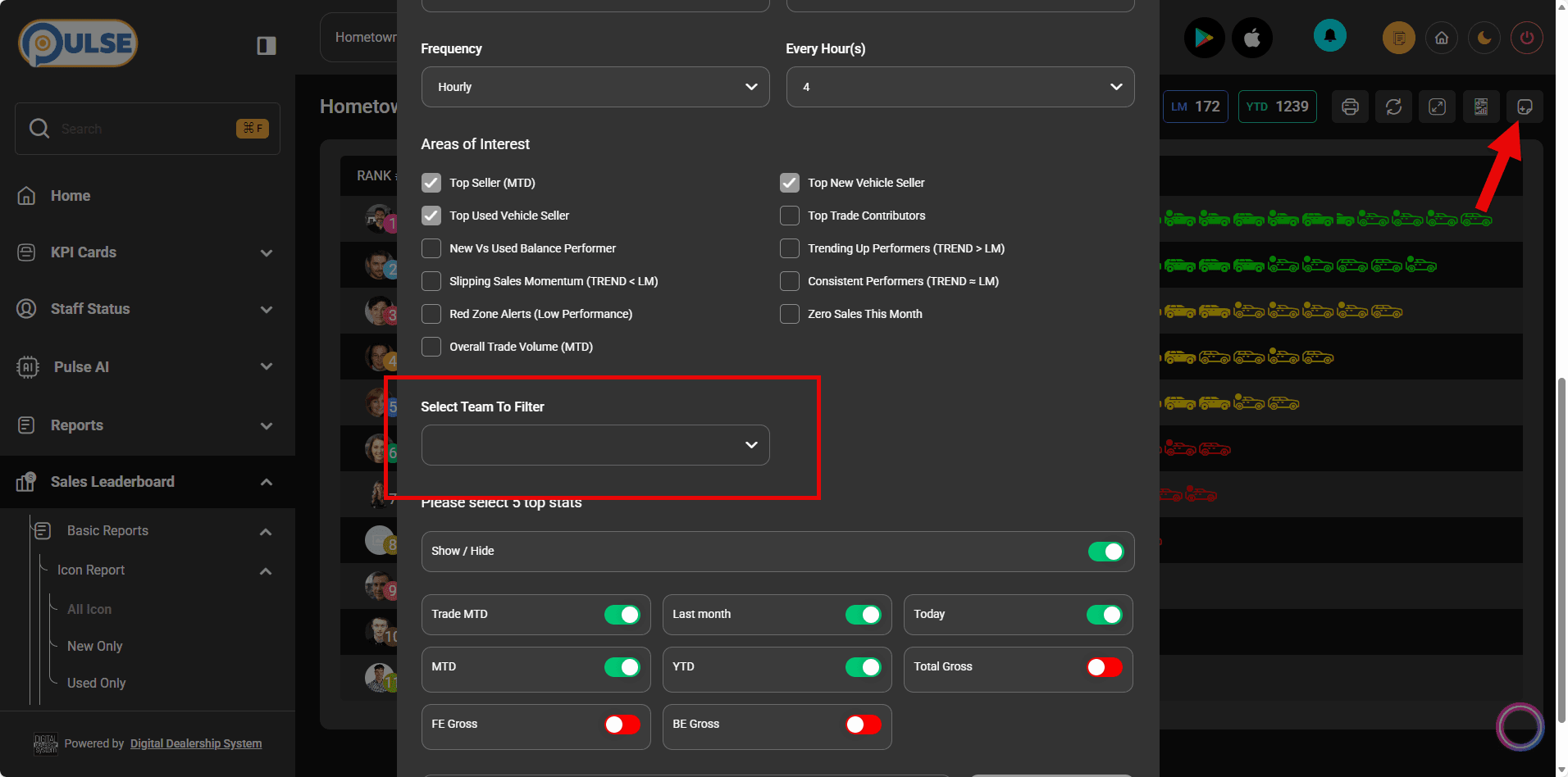This screenshot has width=1568, height=777.
Task: Uncheck the Top Seller (MTD) option
Action: pos(431,183)
